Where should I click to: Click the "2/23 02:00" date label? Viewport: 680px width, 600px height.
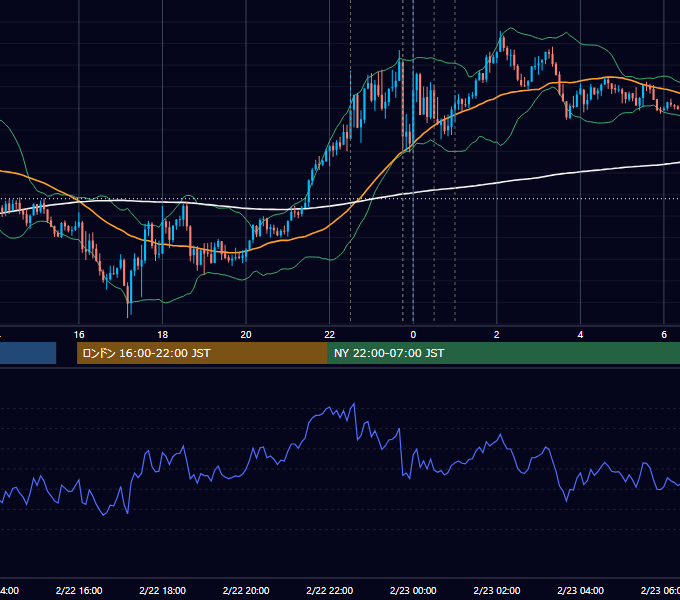[x=497, y=590]
